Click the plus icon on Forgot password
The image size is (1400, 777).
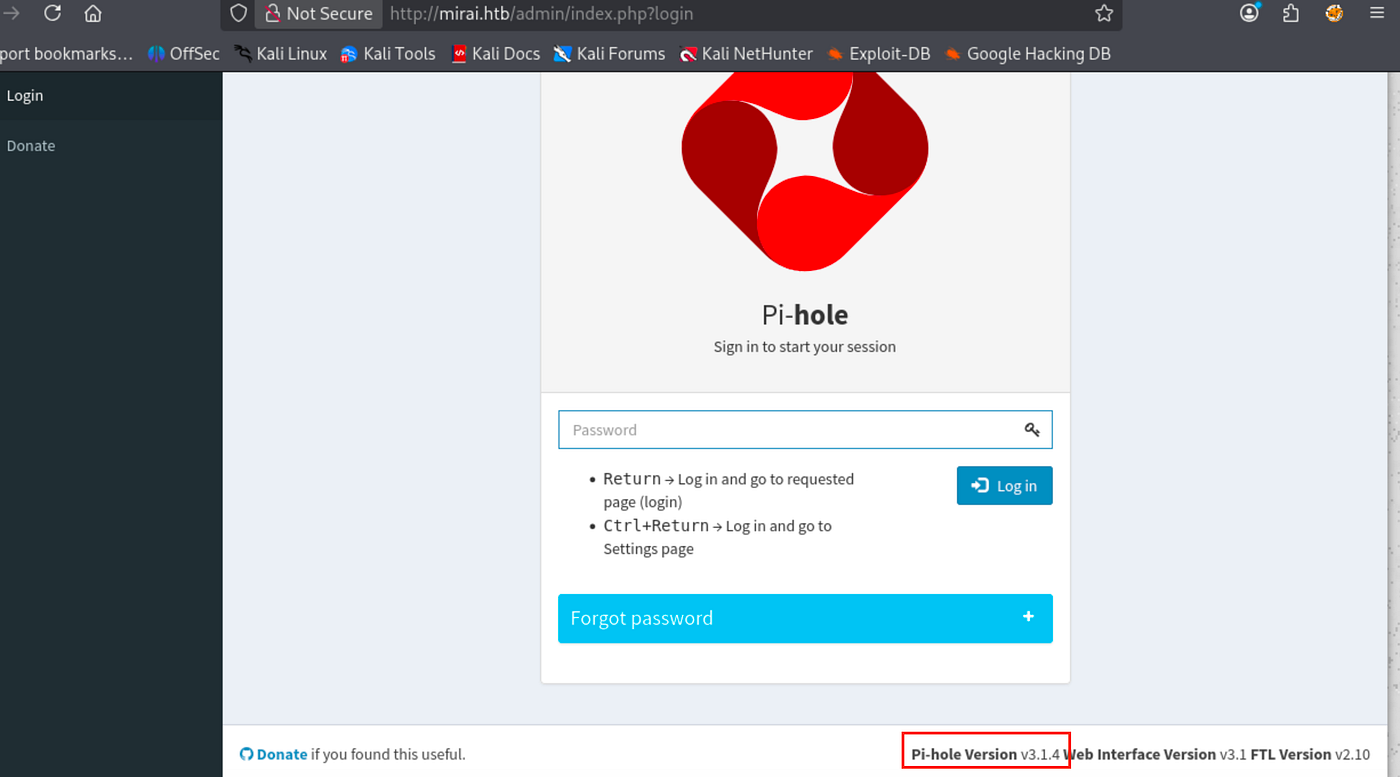1028,617
